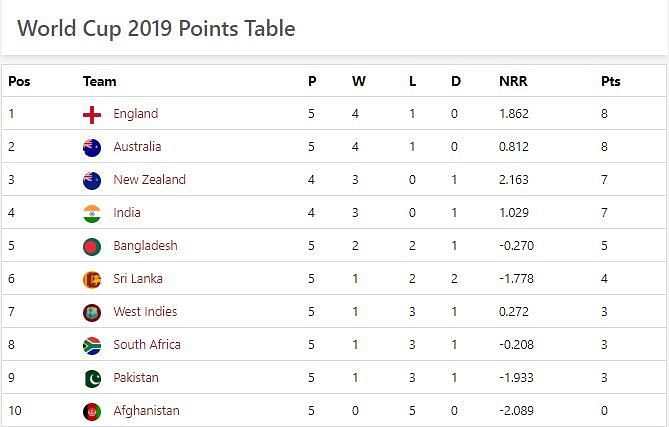
Task: Select India's NRR value 1.029
Action: [x=514, y=212]
